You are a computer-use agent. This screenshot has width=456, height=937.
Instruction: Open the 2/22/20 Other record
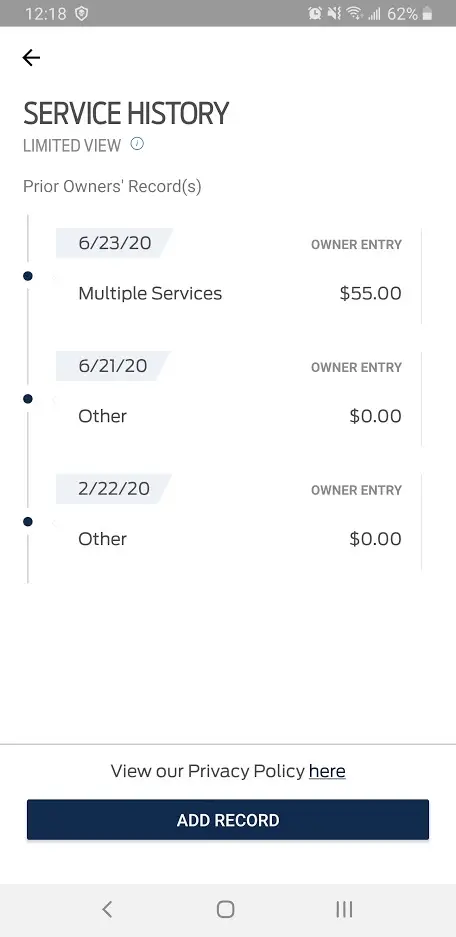point(239,522)
